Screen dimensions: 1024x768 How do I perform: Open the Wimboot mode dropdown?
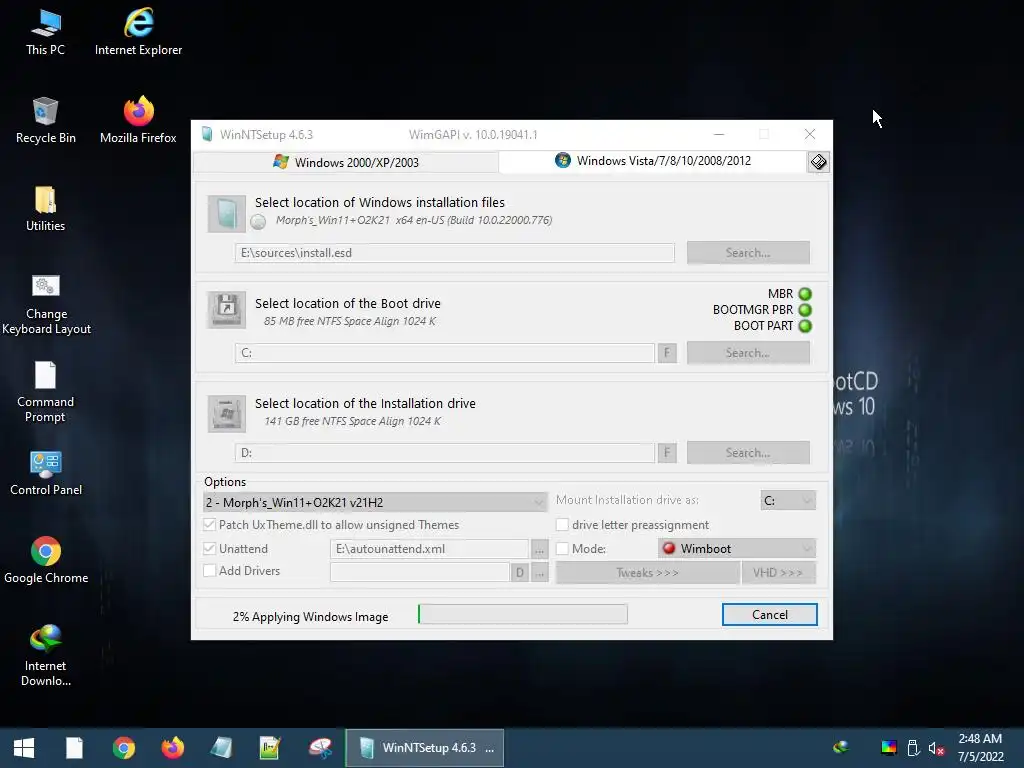pos(737,549)
